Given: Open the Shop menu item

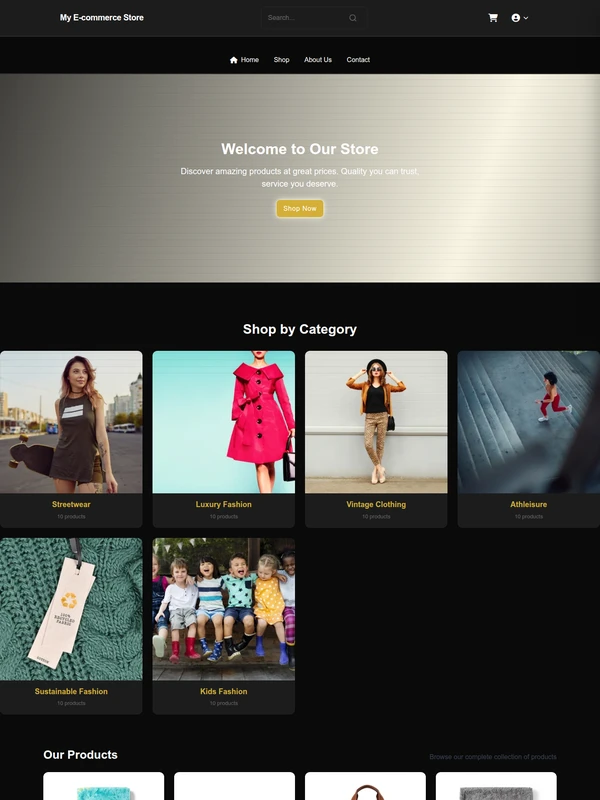Looking at the screenshot, I should click(x=281, y=60).
